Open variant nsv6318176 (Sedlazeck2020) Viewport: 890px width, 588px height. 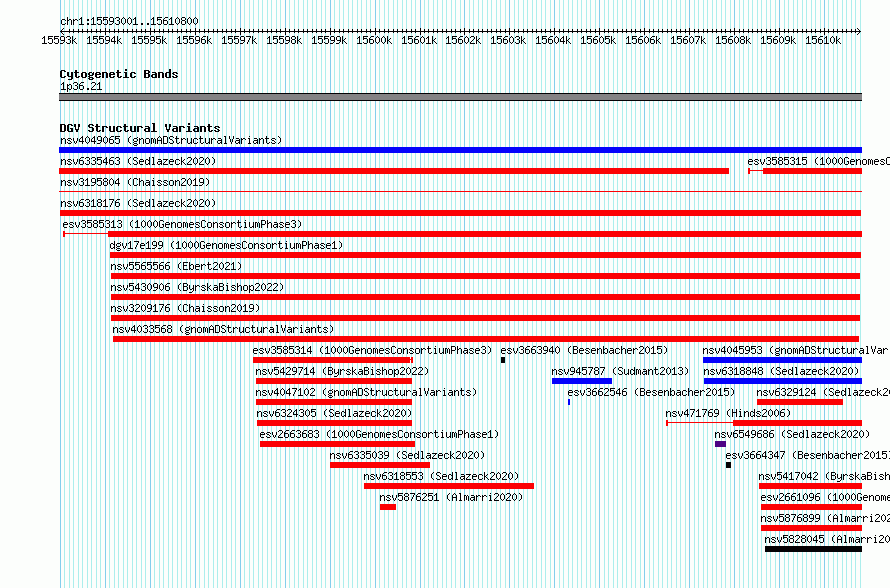pyautogui.click(x=138, y=203)
